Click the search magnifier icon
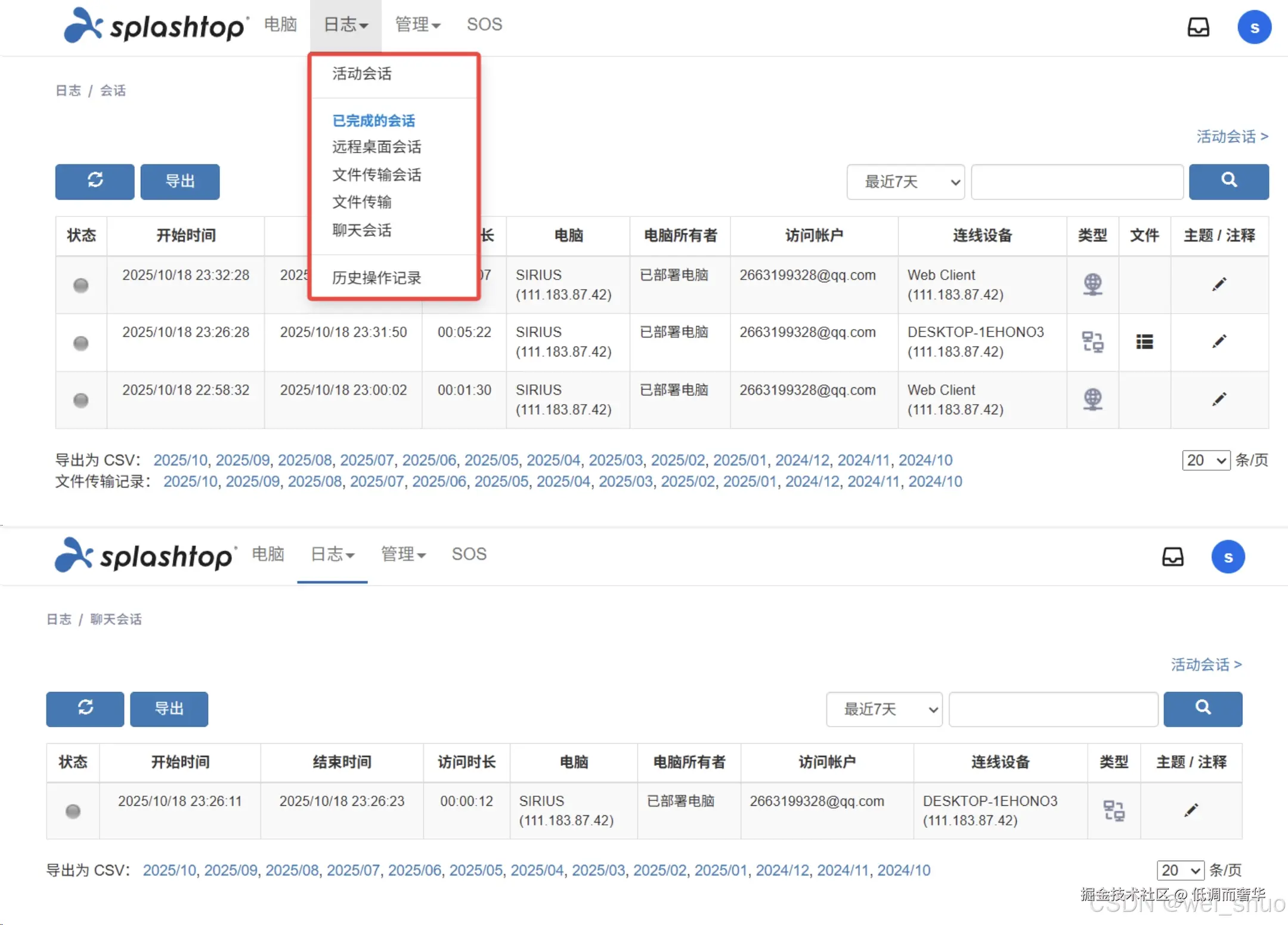The height and width of the screenshot is (925, 1288). pos(1228,182)
